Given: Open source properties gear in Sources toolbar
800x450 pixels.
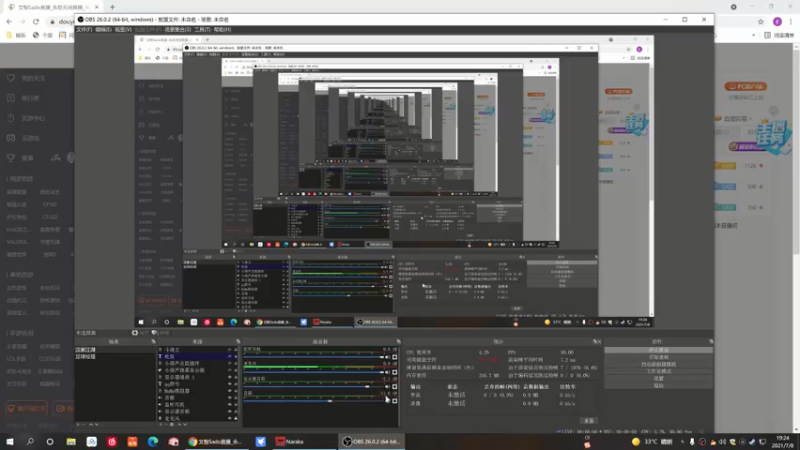Looking at the screenshot, I should pyautogui.click(x=172, y=424).
